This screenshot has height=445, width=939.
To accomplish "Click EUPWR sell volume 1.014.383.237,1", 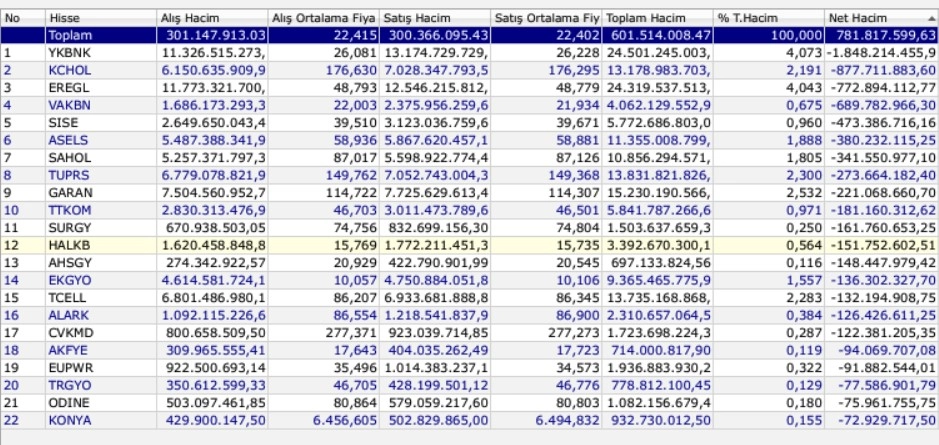I will pos(437,368).
